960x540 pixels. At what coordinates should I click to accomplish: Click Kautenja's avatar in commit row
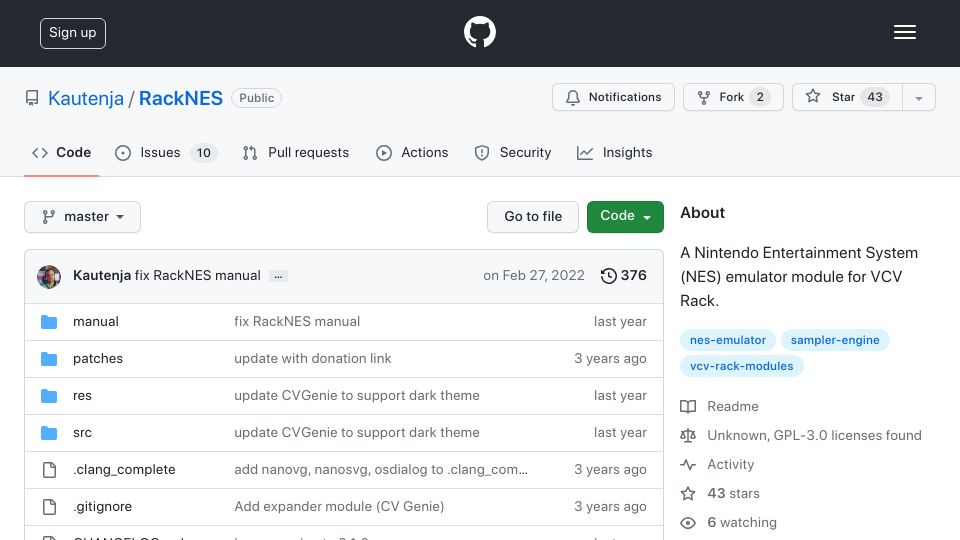[49, 277]
